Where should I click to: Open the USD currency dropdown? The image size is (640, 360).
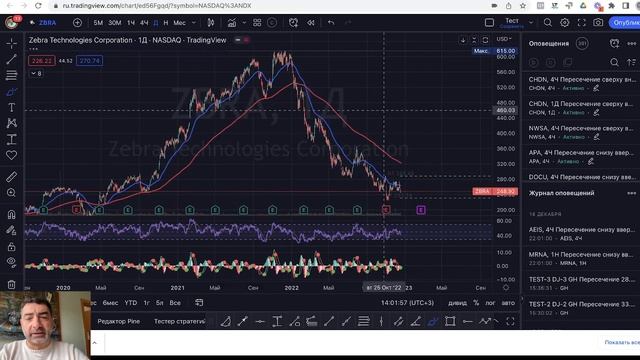(504, 39)
